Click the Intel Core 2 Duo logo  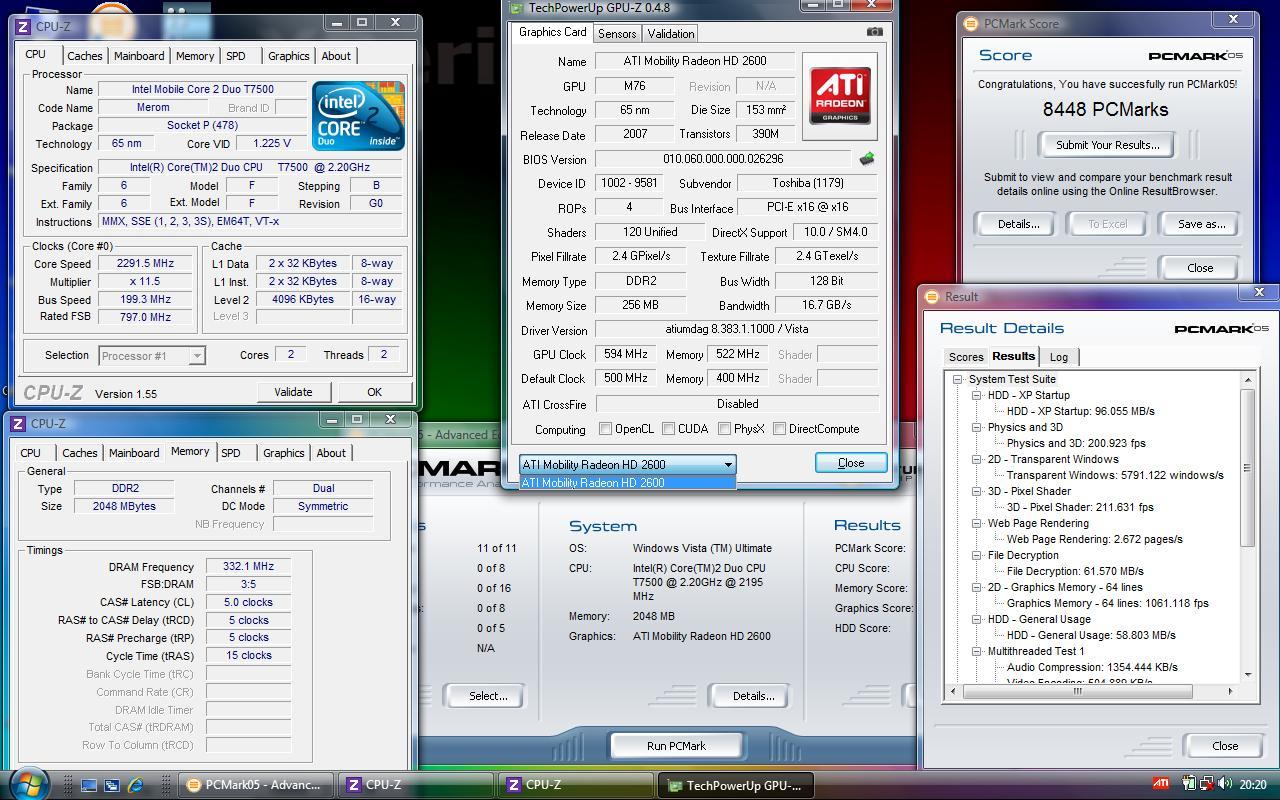pyautogui.click(x=358, y=115)
